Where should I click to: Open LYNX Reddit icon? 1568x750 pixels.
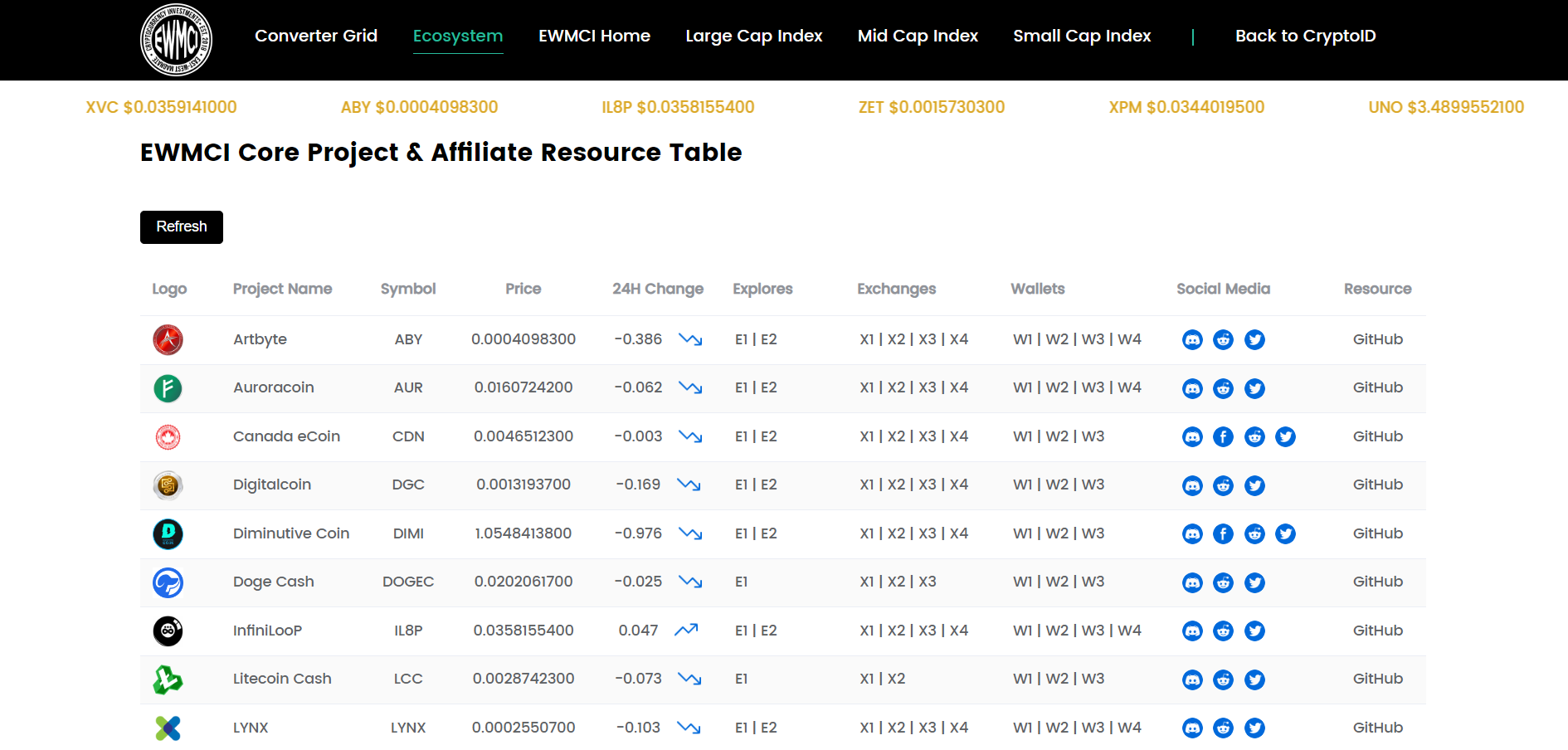click(1223, 728)
